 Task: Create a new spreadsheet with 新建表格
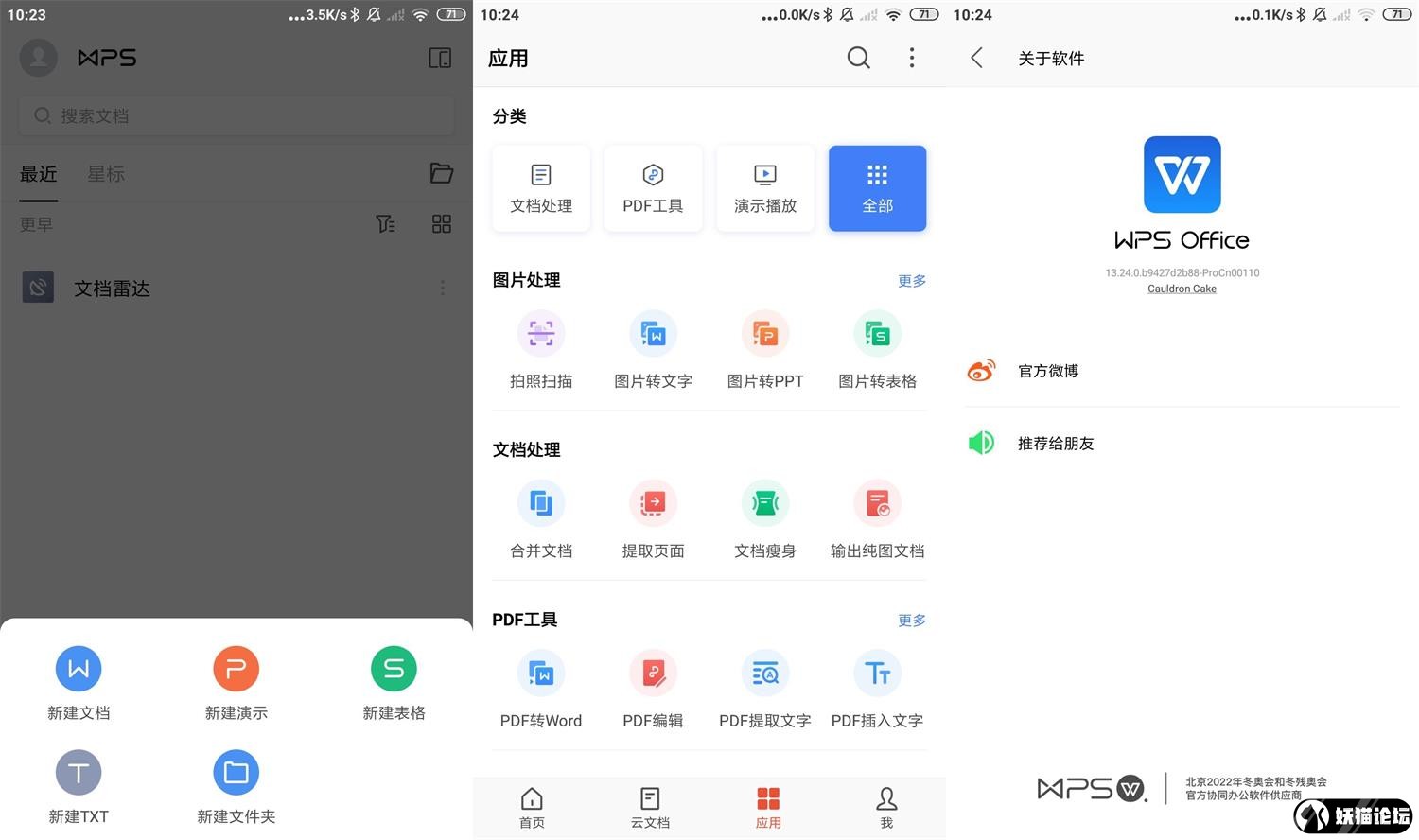(394, 684)
